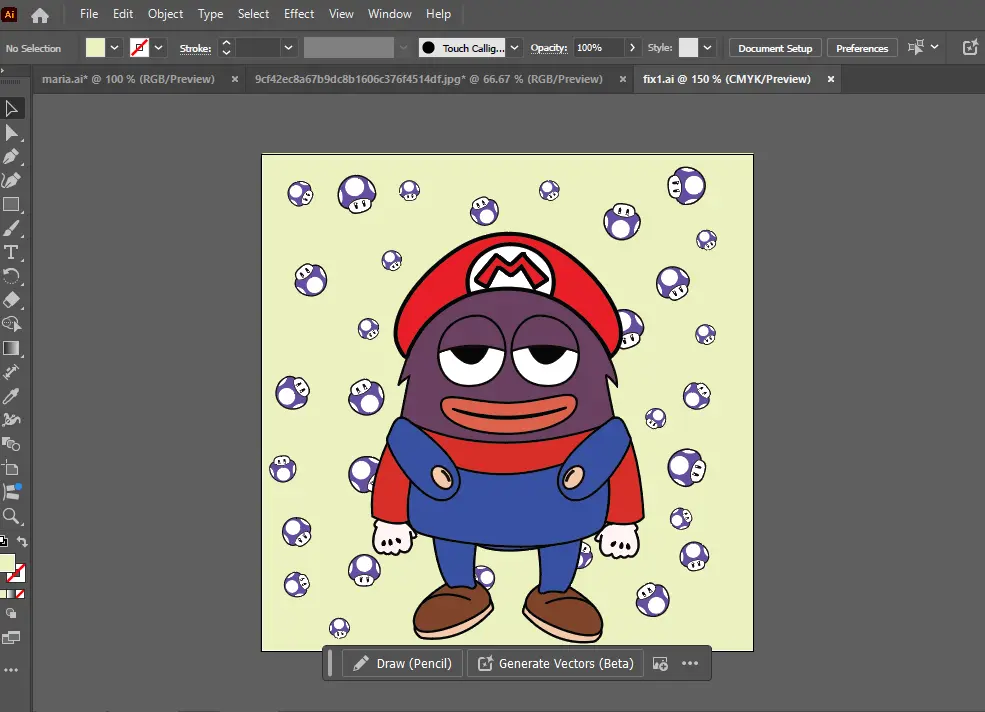Expand the Touch Calligraphy brush dropdown
The width and height of the screenshot is (985, 712).
click(514, 48)
